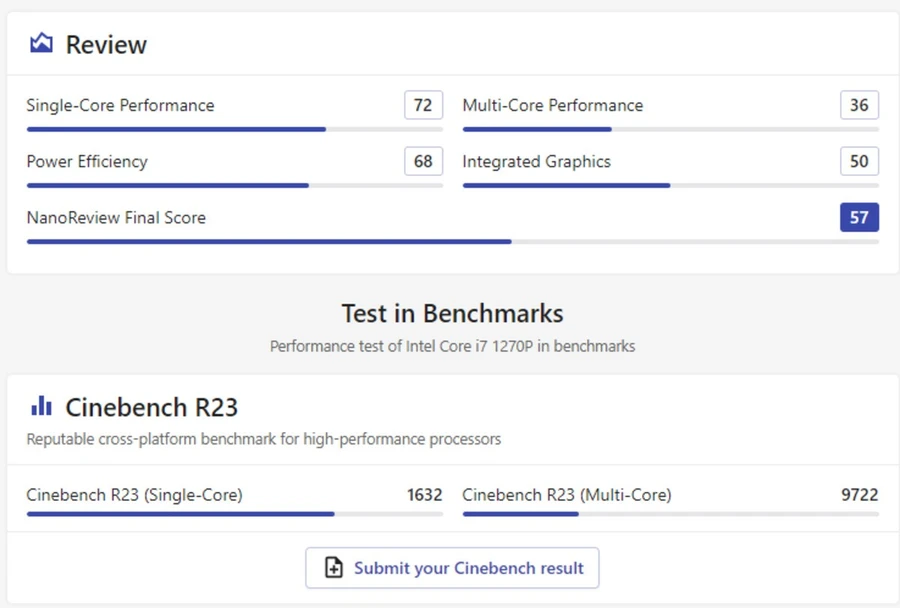This screenshot has width=900, height=608.
Task: Click the NanoReview Final Score badge 57
Action: point(859,218)
